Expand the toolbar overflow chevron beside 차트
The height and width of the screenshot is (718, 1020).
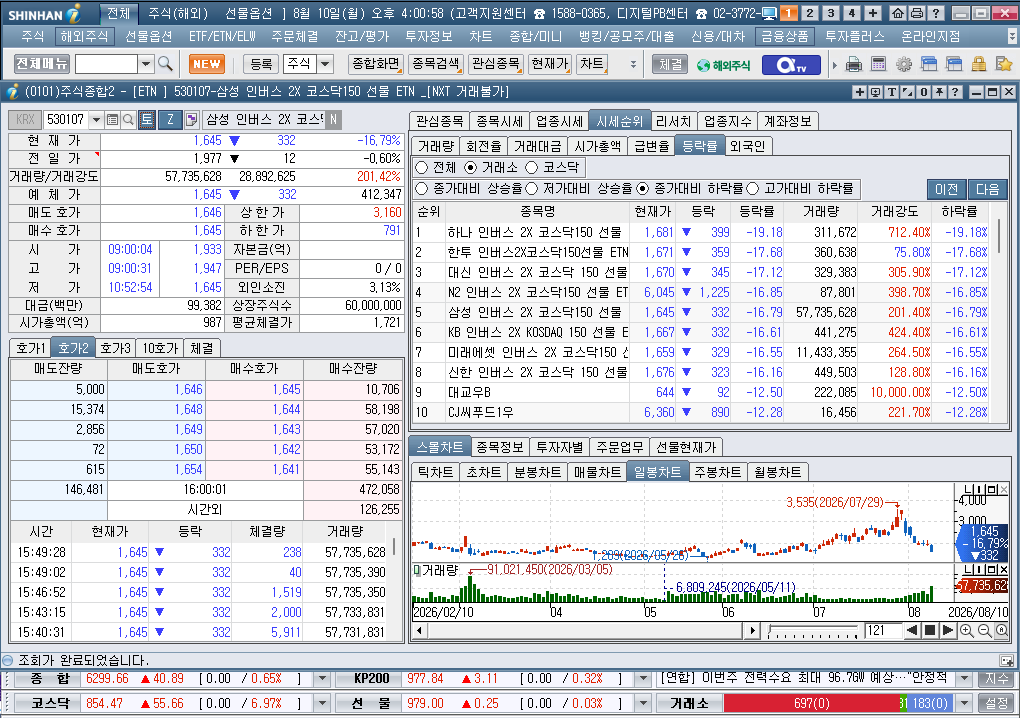click(633, 64)
